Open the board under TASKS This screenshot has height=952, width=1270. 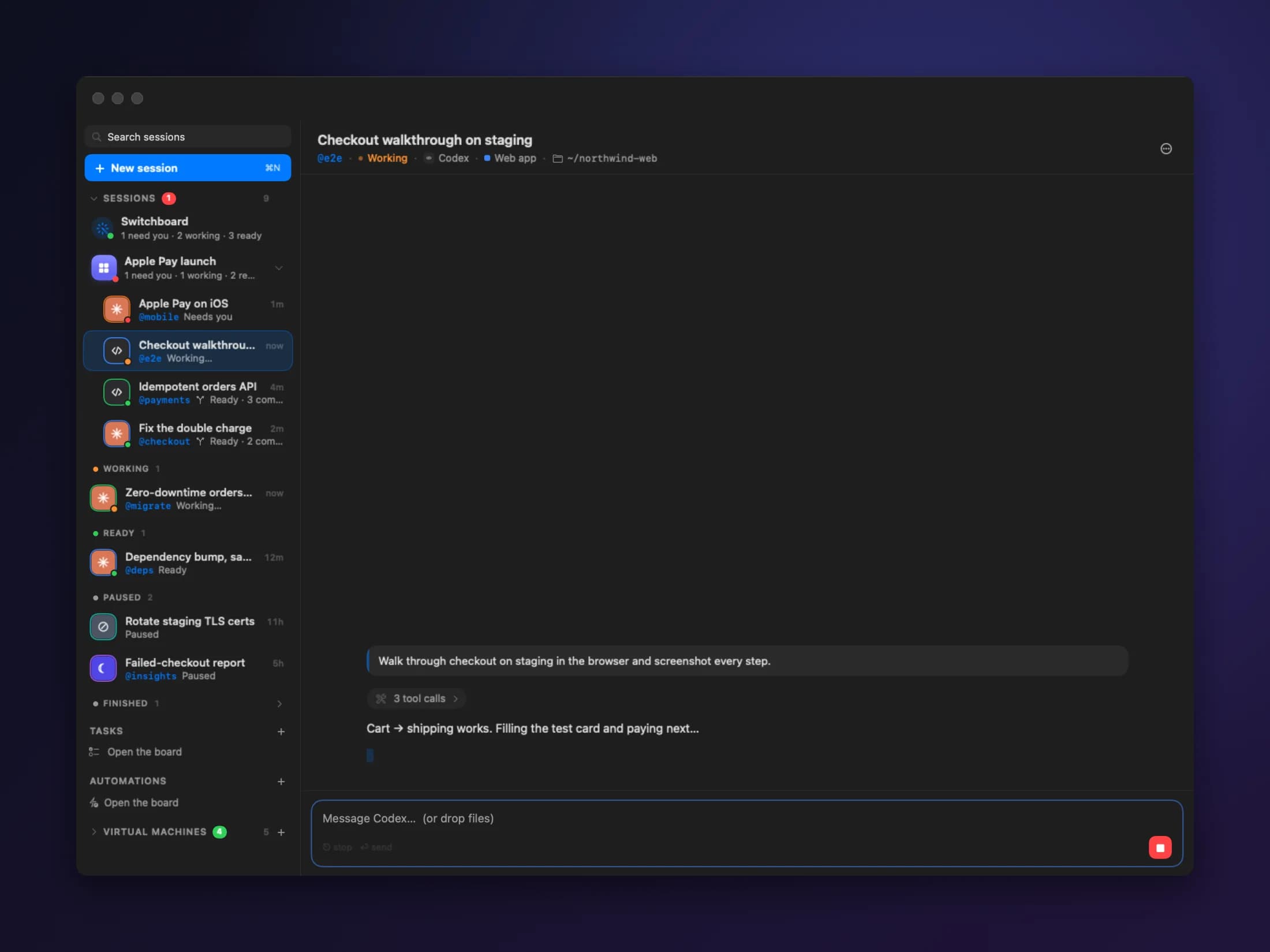pos(144,752)
